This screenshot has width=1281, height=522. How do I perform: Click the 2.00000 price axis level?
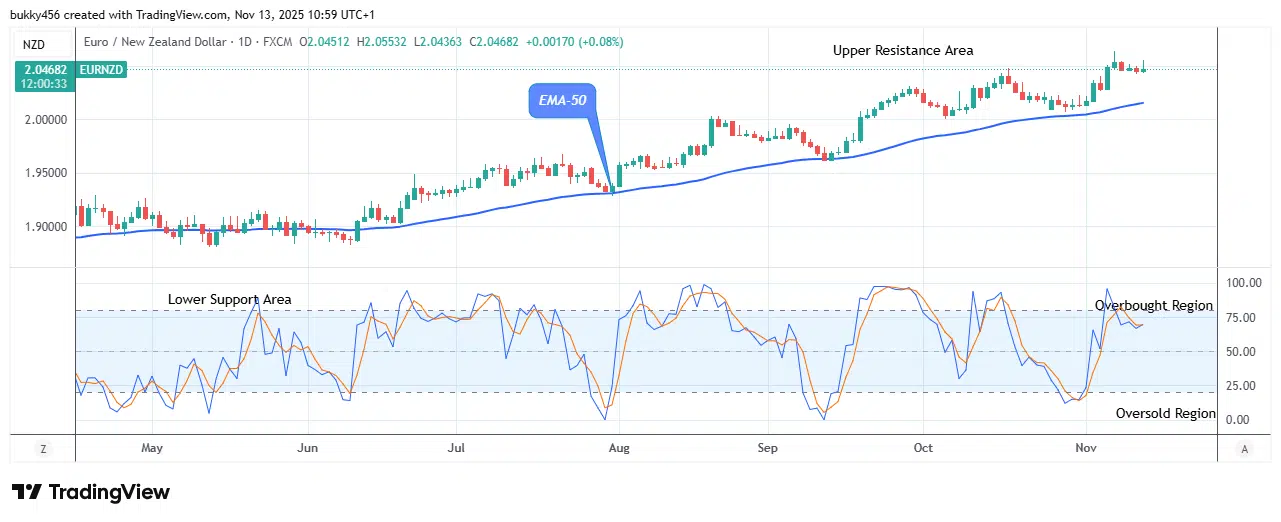42,119
